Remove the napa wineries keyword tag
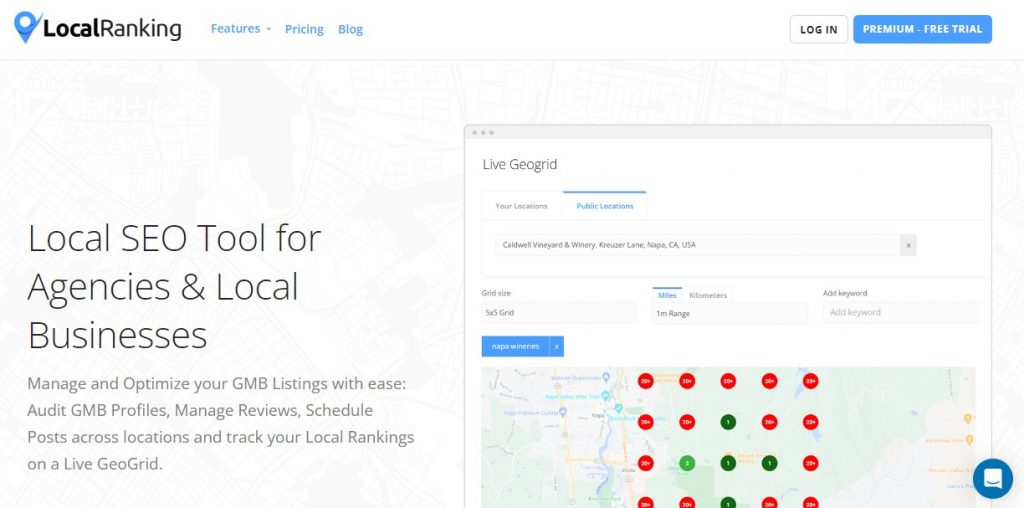 tap(557, 346)
